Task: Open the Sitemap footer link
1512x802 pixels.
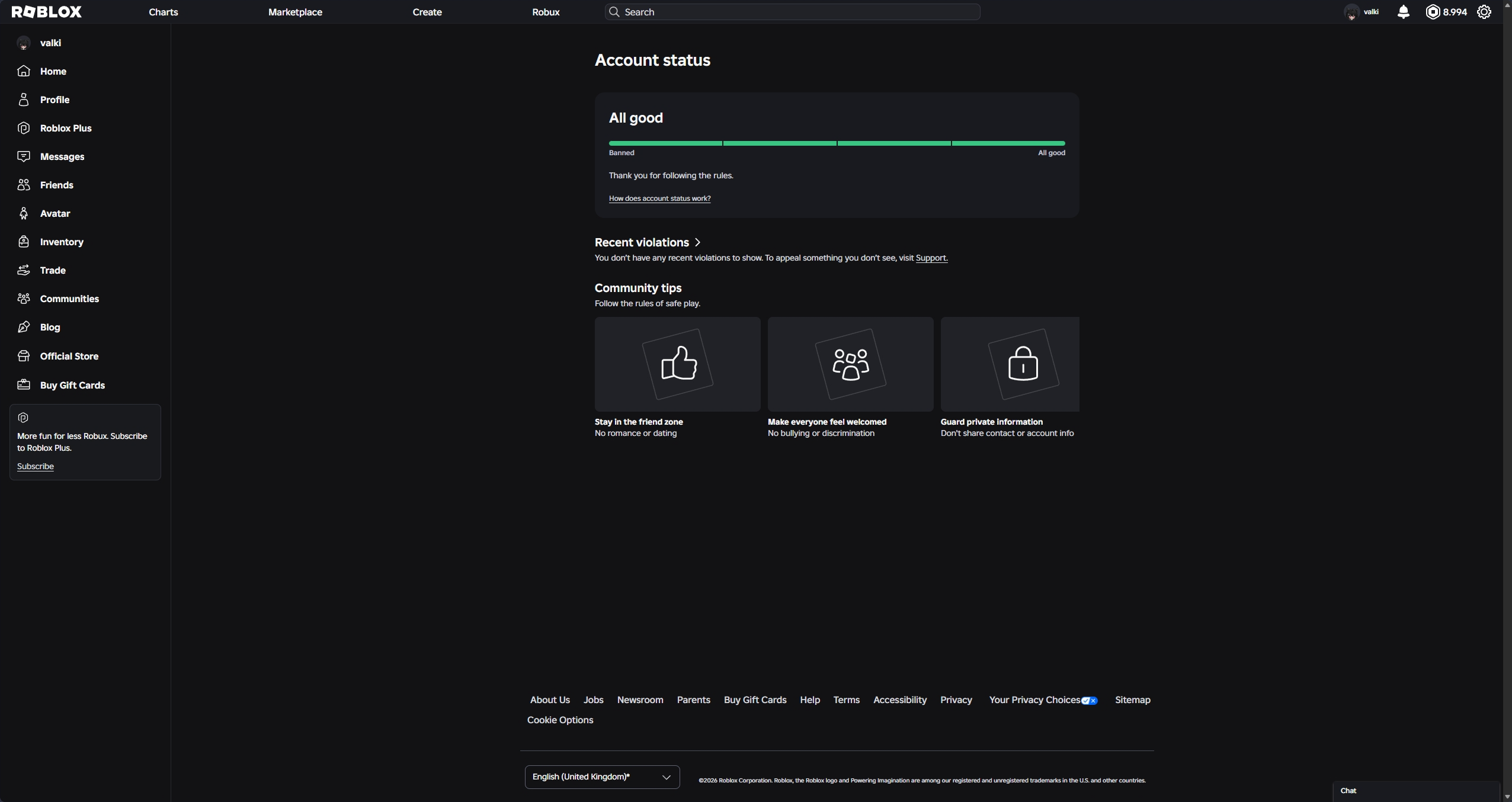Action: 1132,700
